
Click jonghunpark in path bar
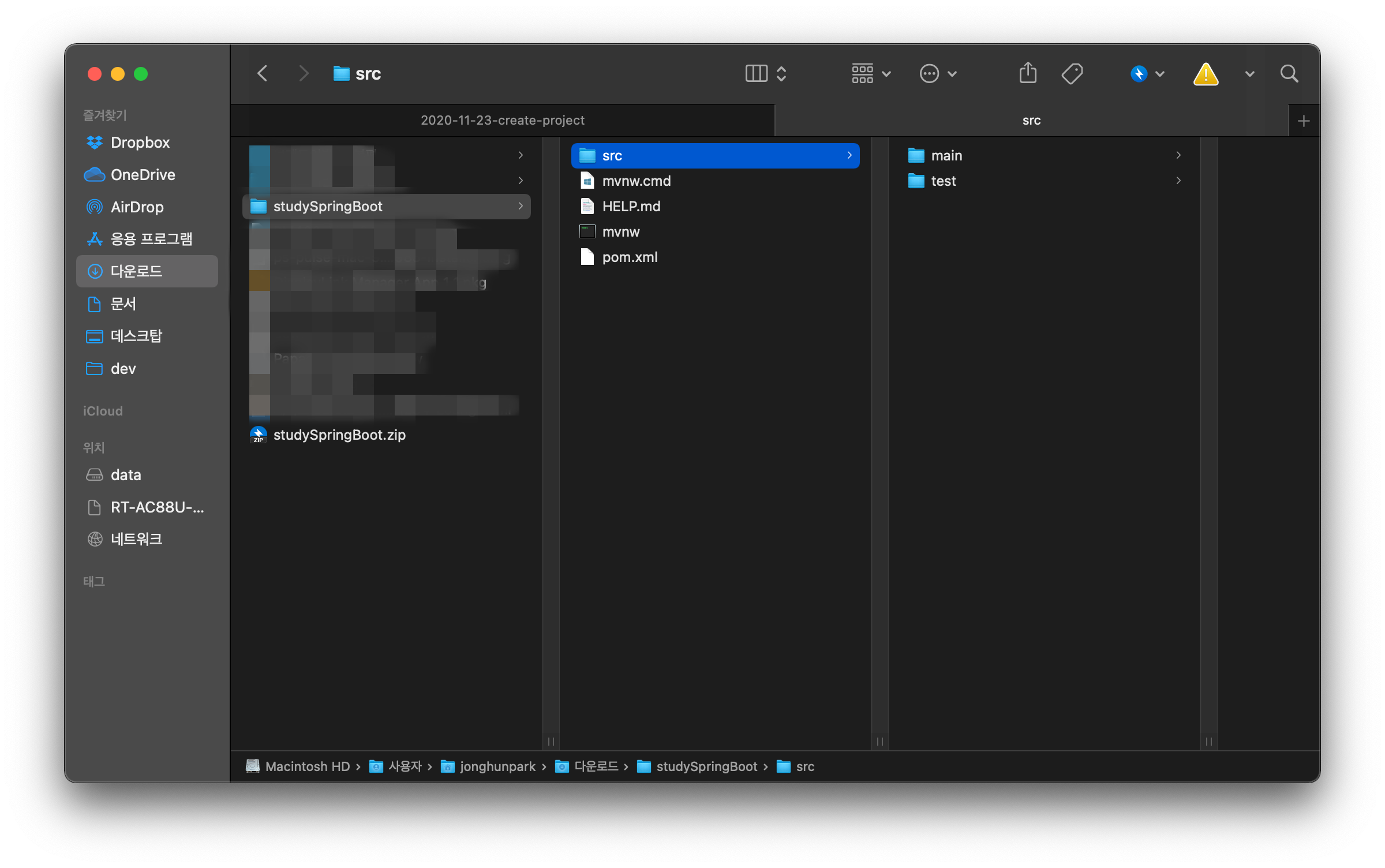coord(497,766)
